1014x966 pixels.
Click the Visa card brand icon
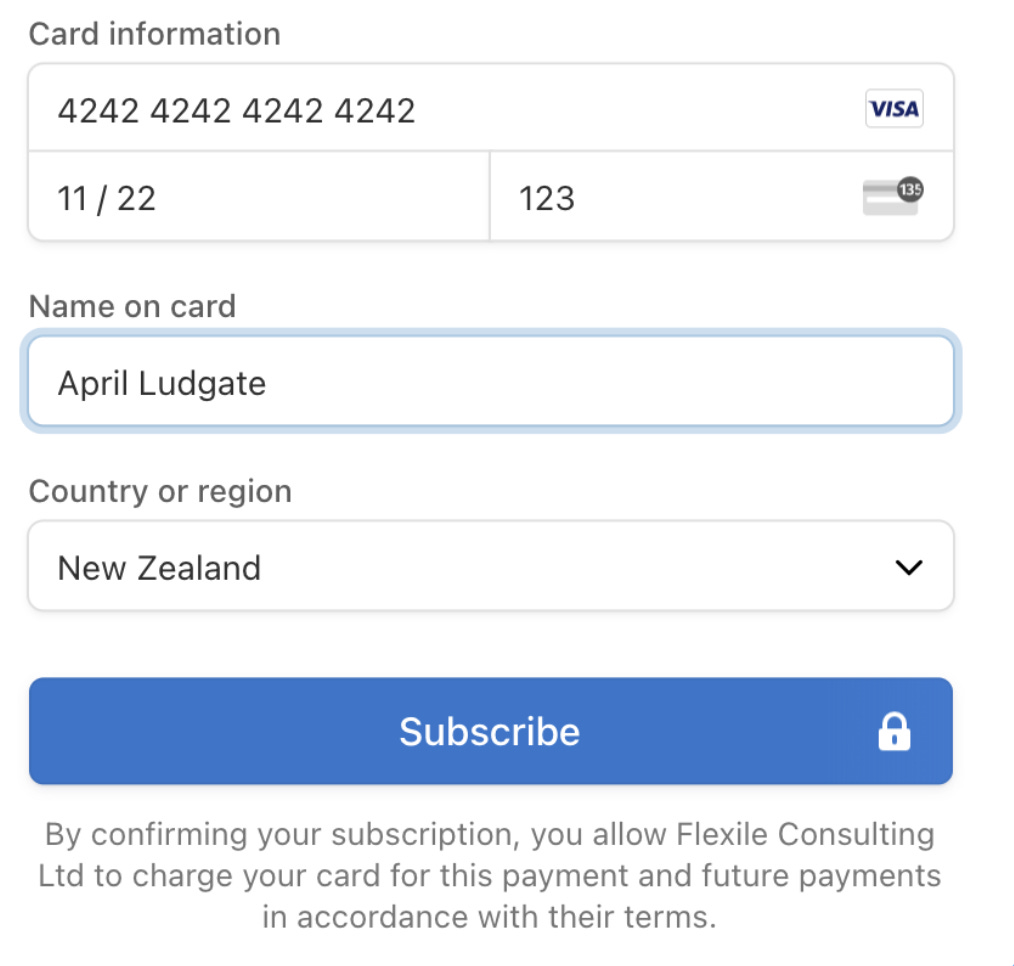(893, 108)
